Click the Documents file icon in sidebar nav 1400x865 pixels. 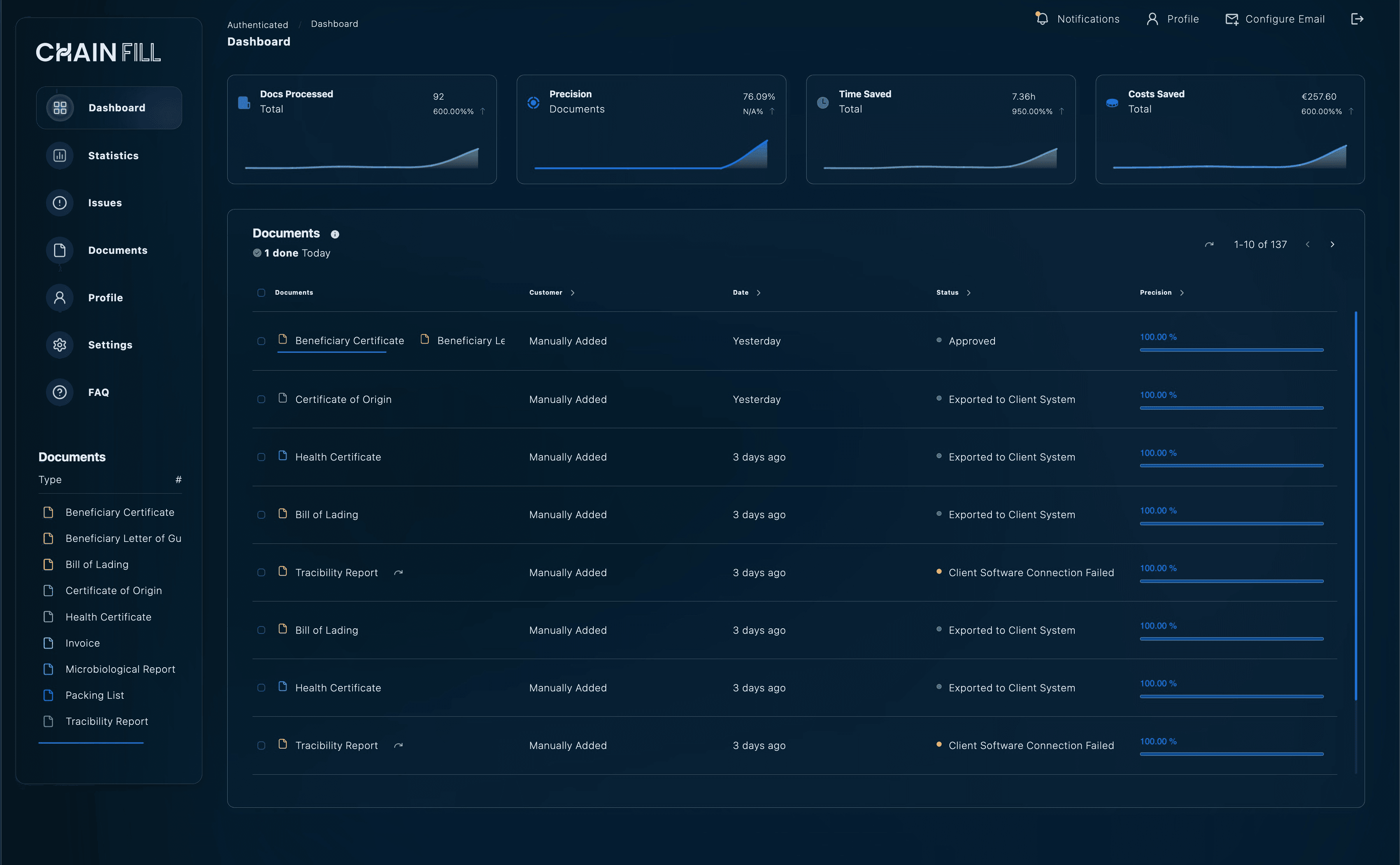[x=60, y=250]
